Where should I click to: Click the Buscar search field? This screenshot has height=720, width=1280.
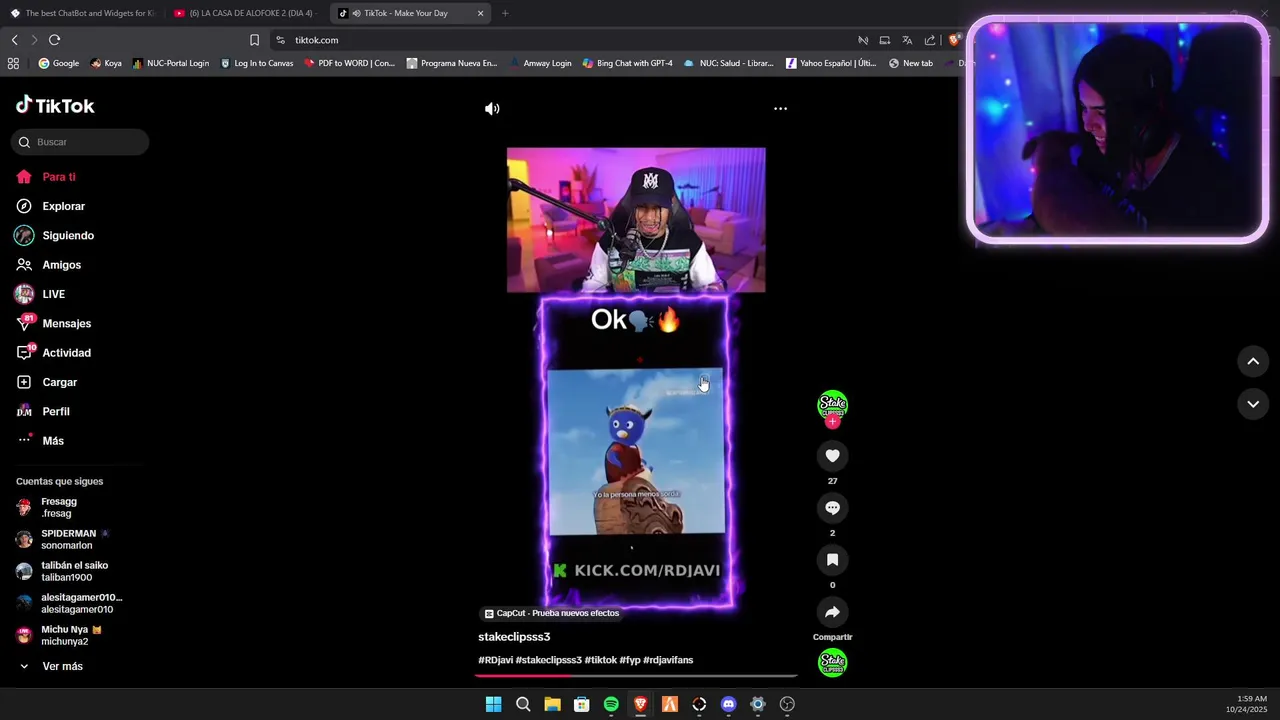tap(80, 142)
